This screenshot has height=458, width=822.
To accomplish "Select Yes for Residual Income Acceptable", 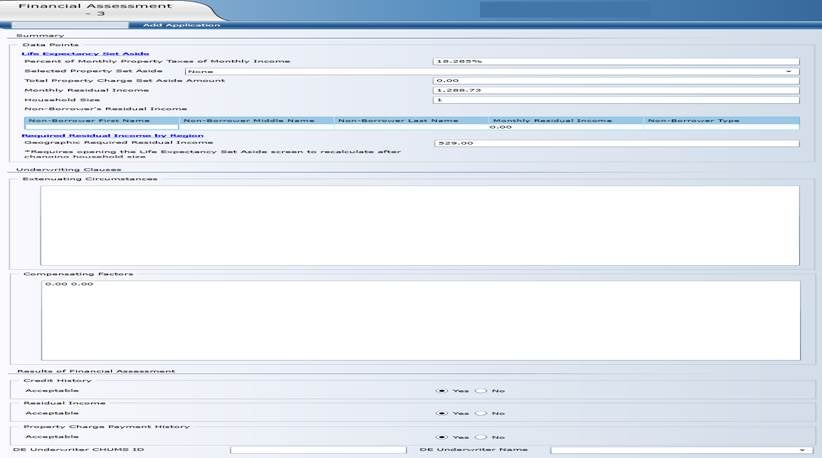I will click(x=442, y=413).
